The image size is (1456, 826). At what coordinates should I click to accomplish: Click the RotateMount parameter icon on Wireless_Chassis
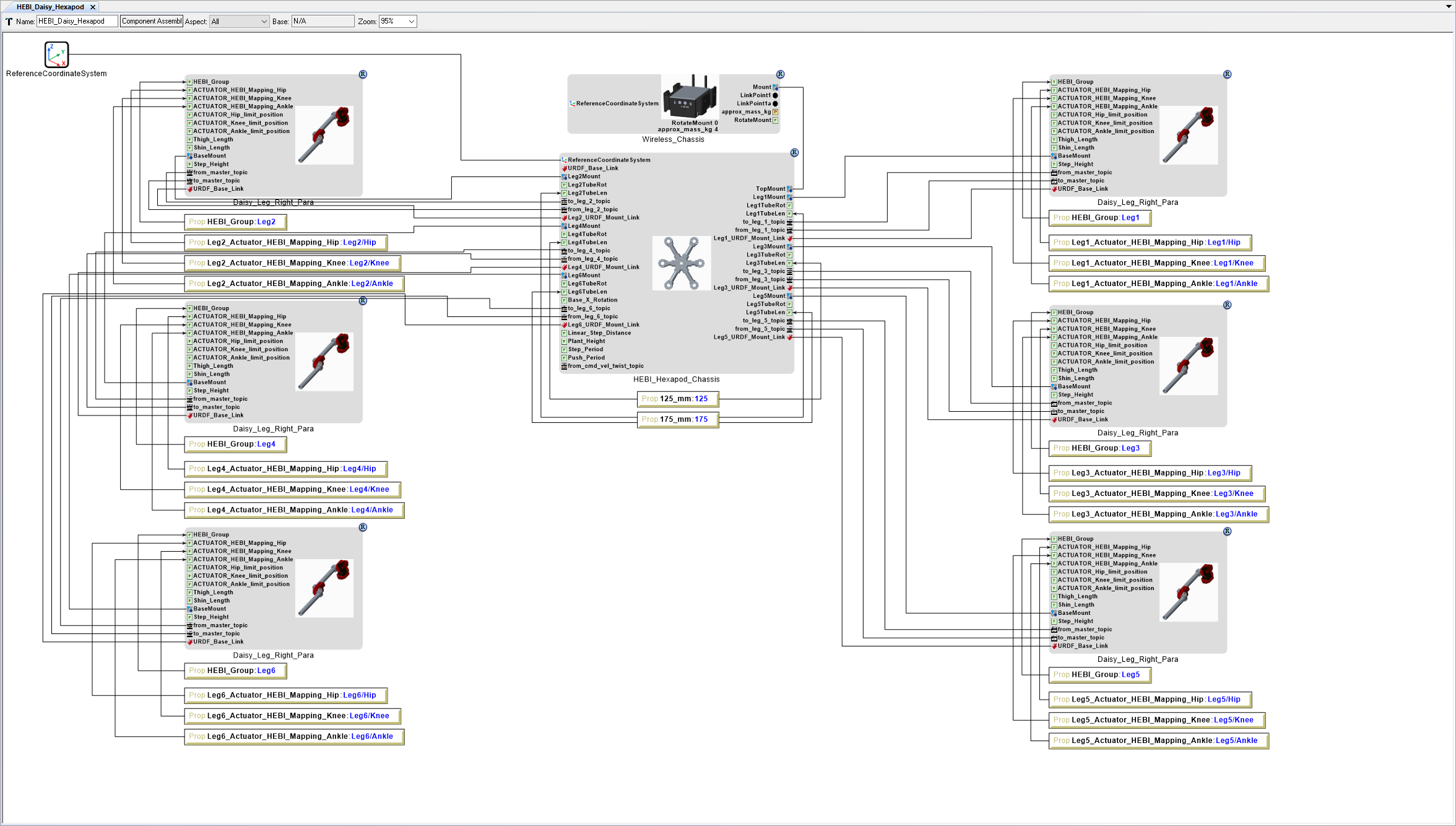click(x=775, y=120)
